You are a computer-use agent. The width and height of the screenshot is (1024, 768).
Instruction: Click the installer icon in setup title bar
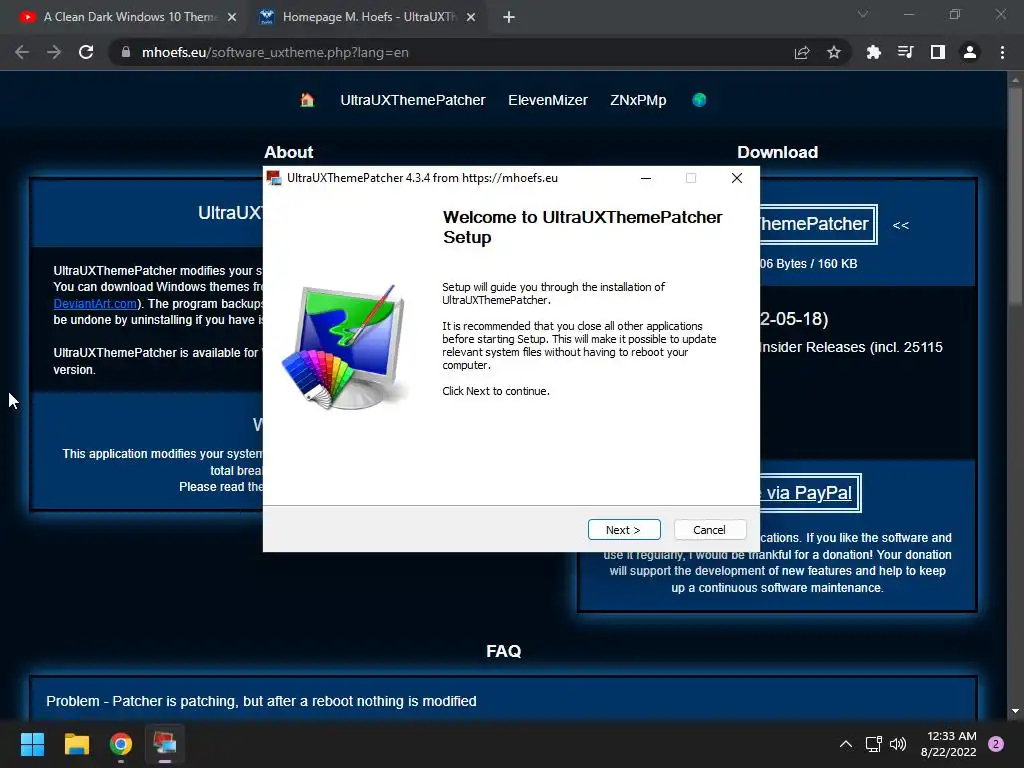point(274,178)
